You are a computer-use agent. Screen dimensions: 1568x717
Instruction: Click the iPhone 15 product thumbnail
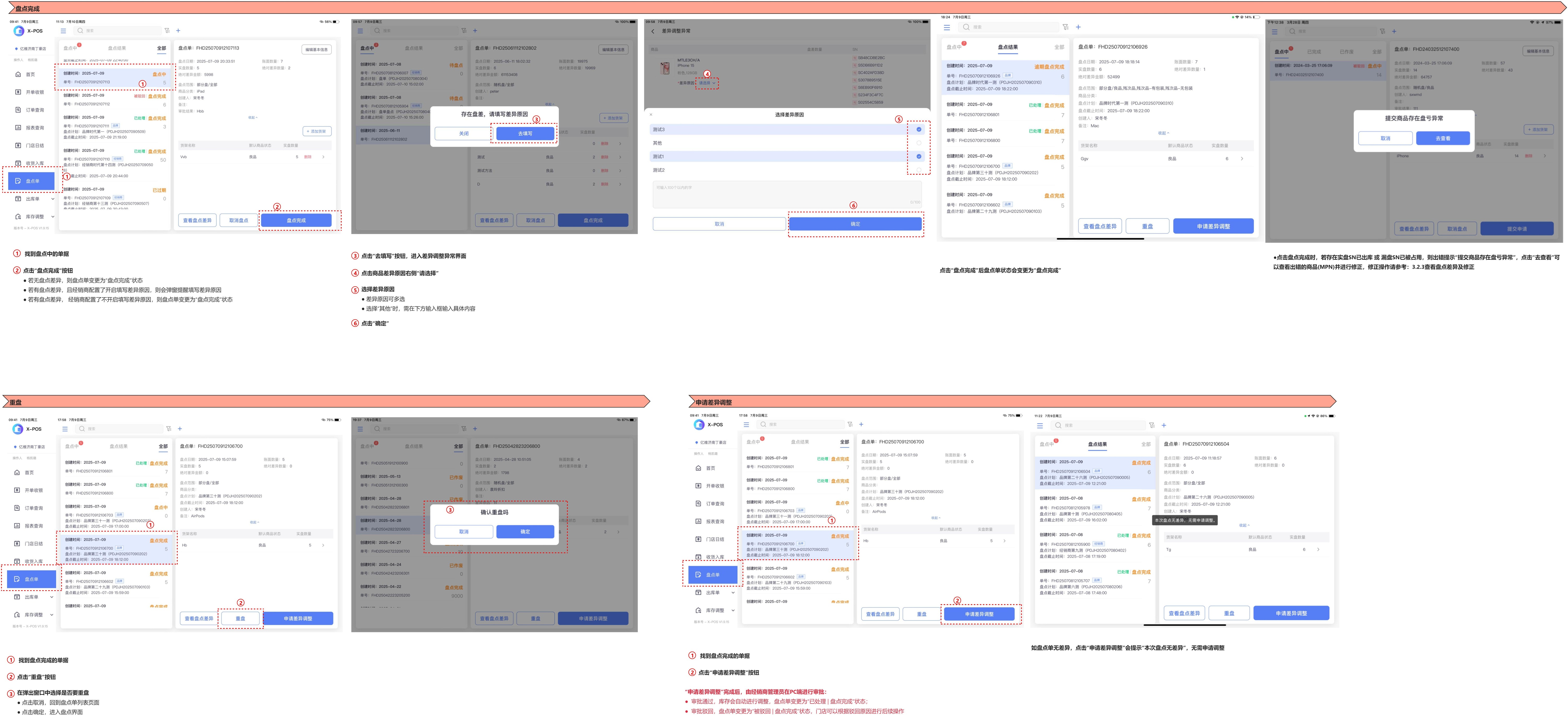665,68
